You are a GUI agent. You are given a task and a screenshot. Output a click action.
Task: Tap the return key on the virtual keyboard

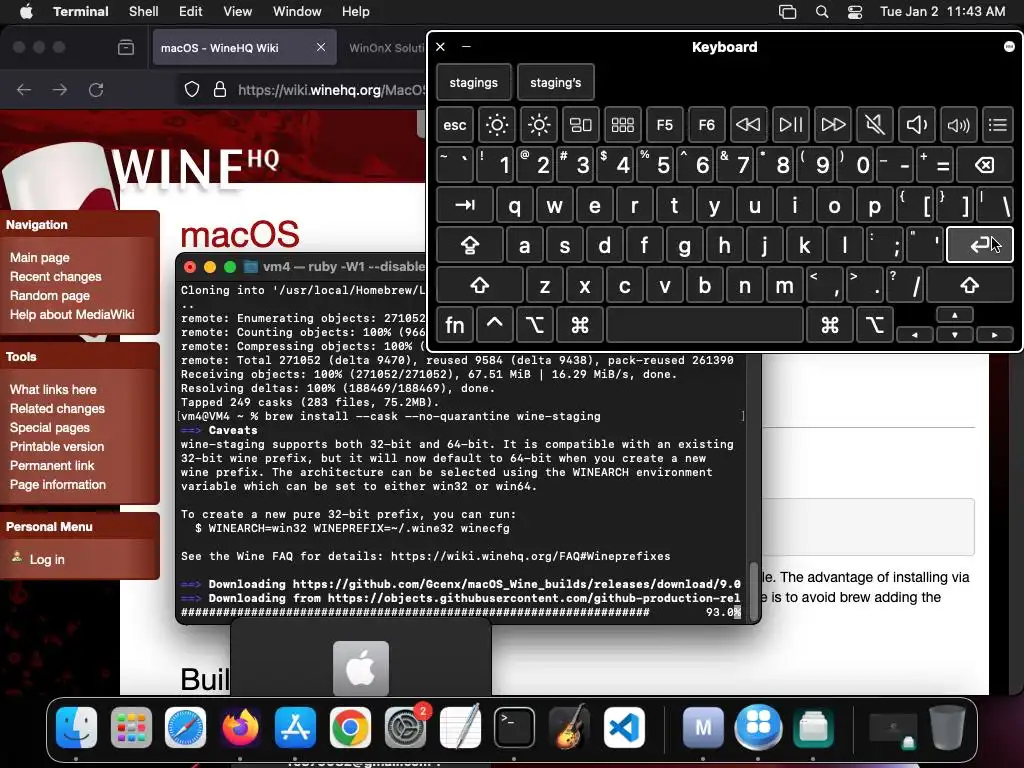click(980, 246)
